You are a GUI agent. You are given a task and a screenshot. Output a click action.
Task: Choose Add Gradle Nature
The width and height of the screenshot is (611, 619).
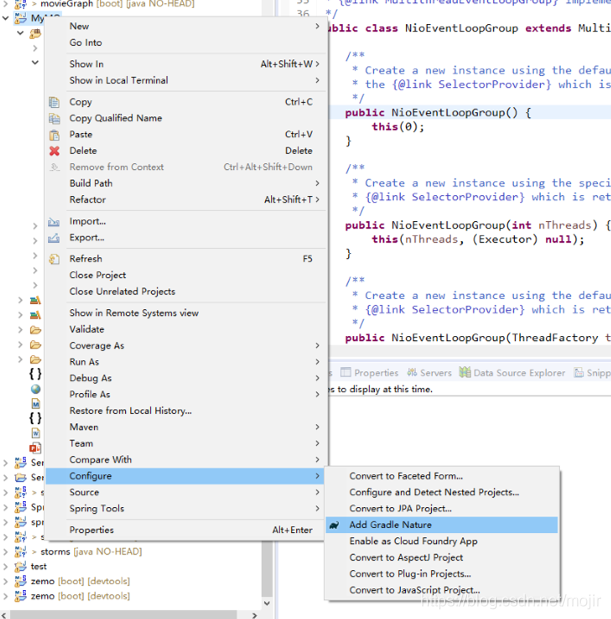tap(442, 525)
